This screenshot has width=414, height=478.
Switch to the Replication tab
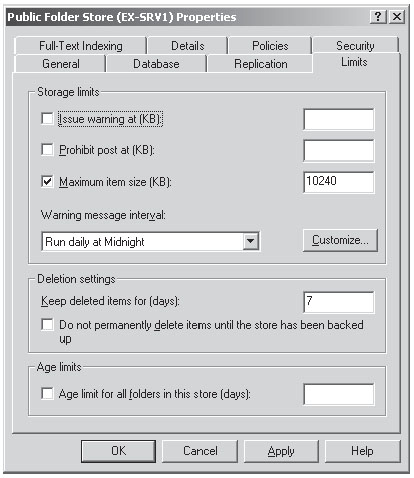pos(261,64)
